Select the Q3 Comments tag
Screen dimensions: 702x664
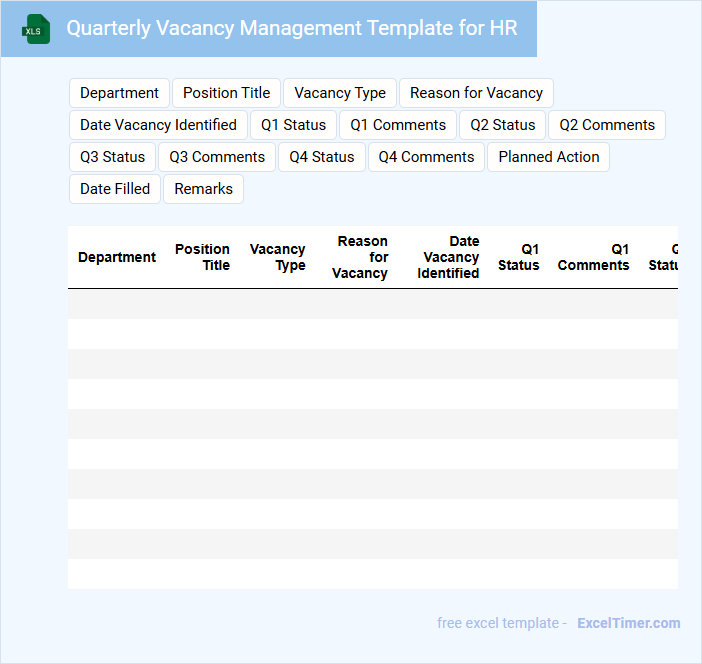tap(217, 157)
